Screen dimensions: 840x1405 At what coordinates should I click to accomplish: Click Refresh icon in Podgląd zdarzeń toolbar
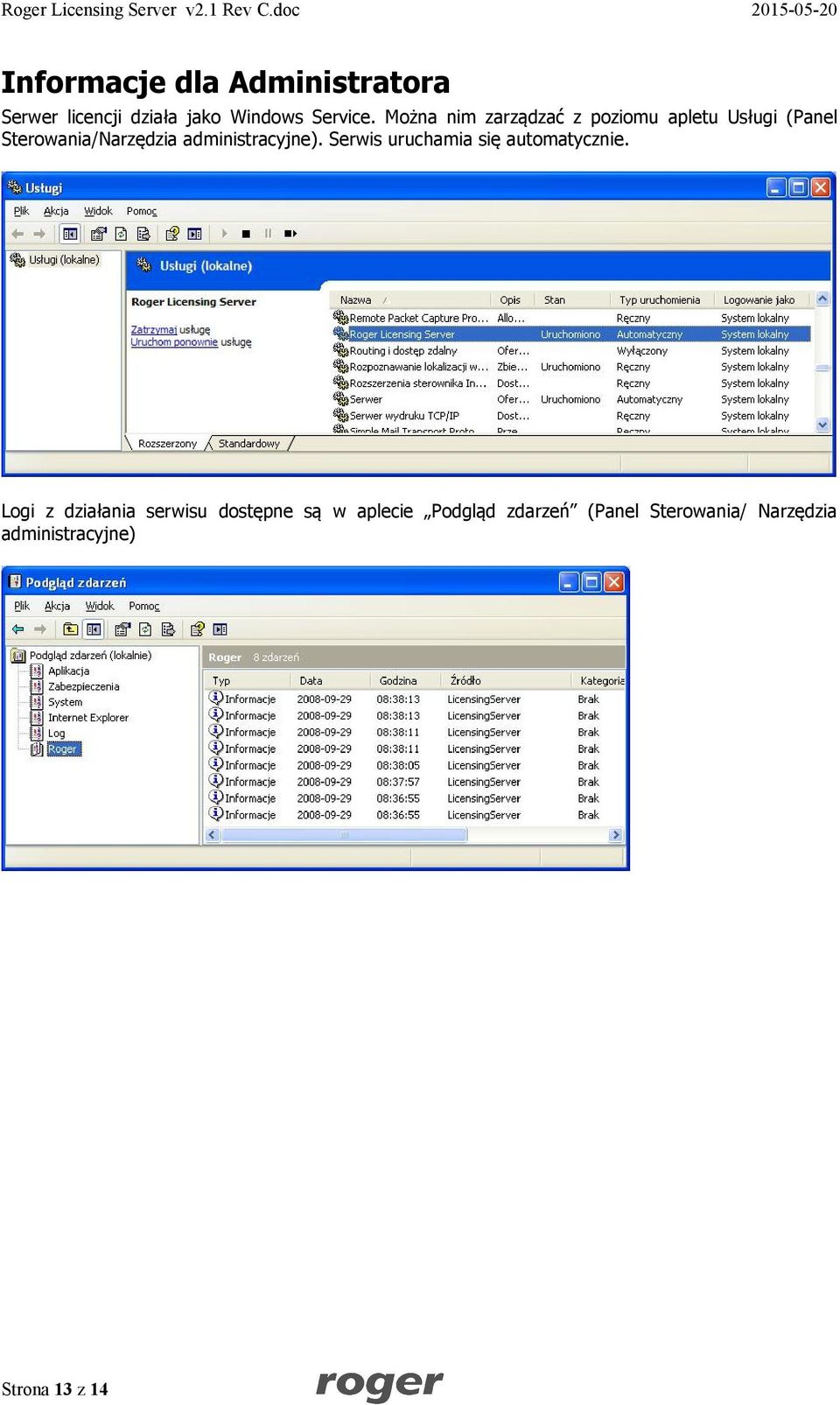coord(145,629)
